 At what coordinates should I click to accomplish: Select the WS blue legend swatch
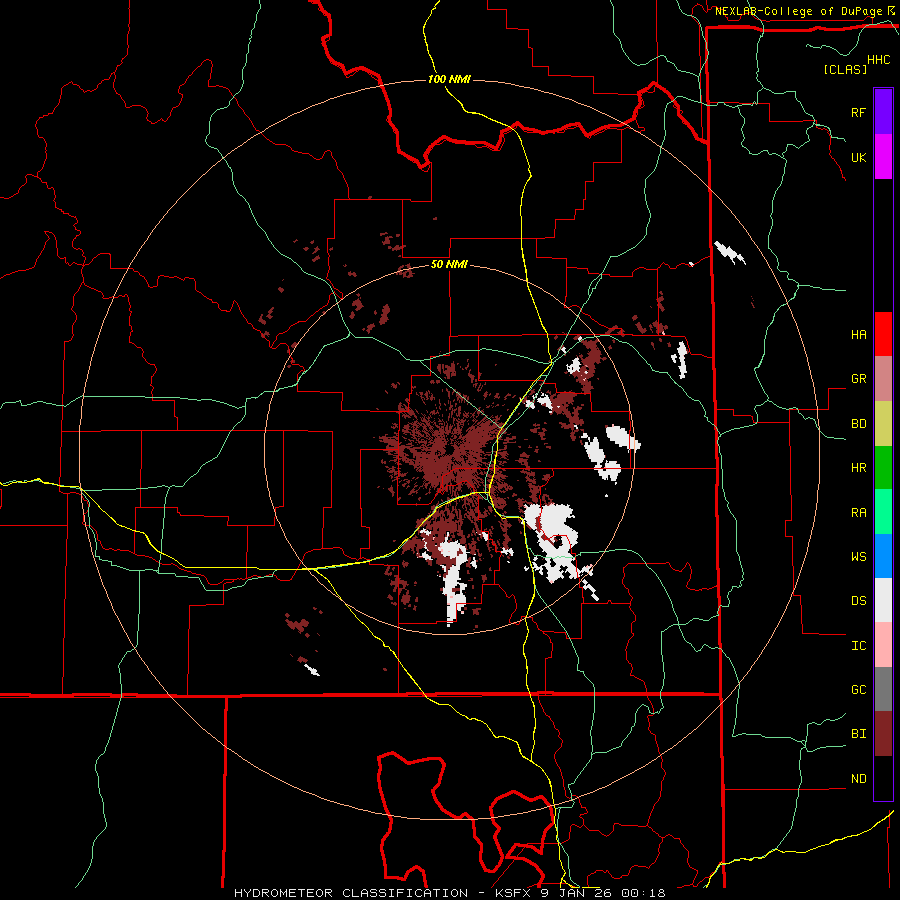click(883, 556)
